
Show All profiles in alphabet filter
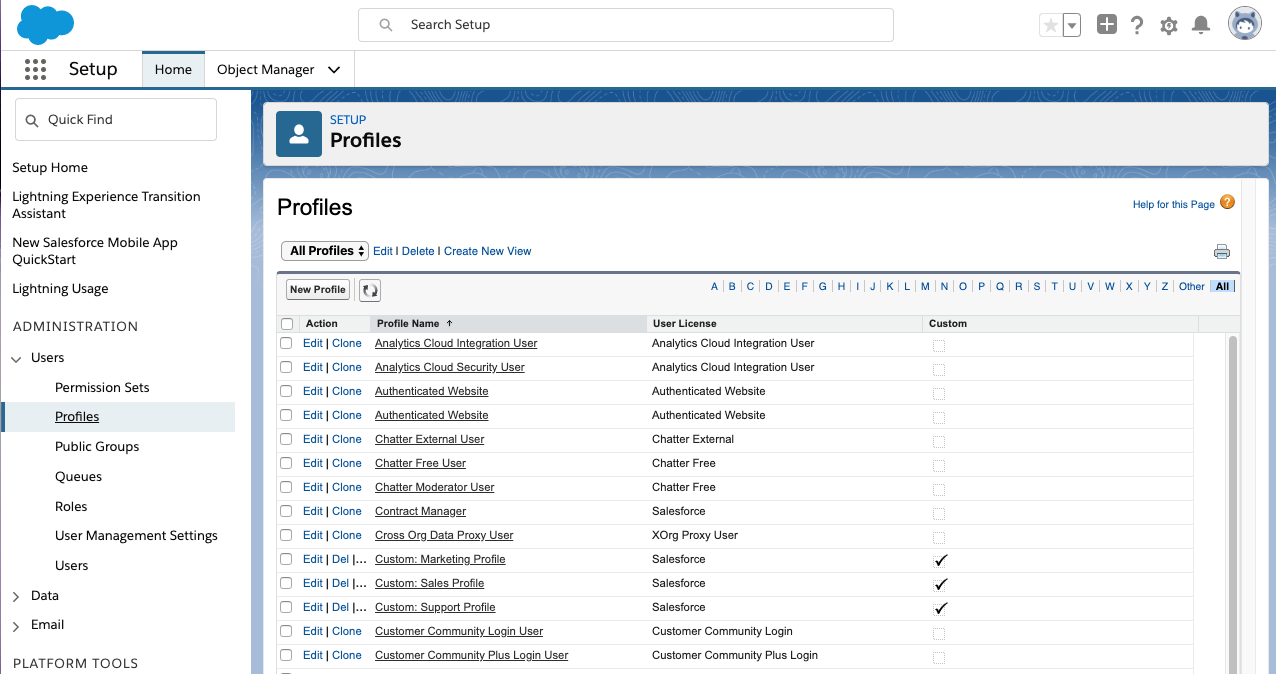[x=1222, y=286]
